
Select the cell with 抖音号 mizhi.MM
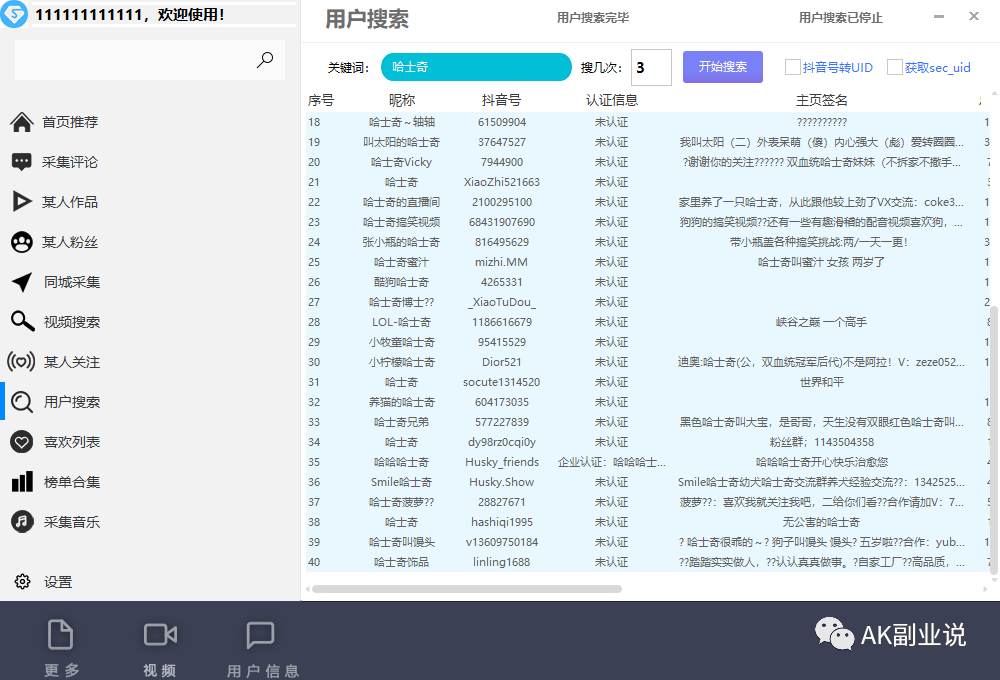coord(501,262)
